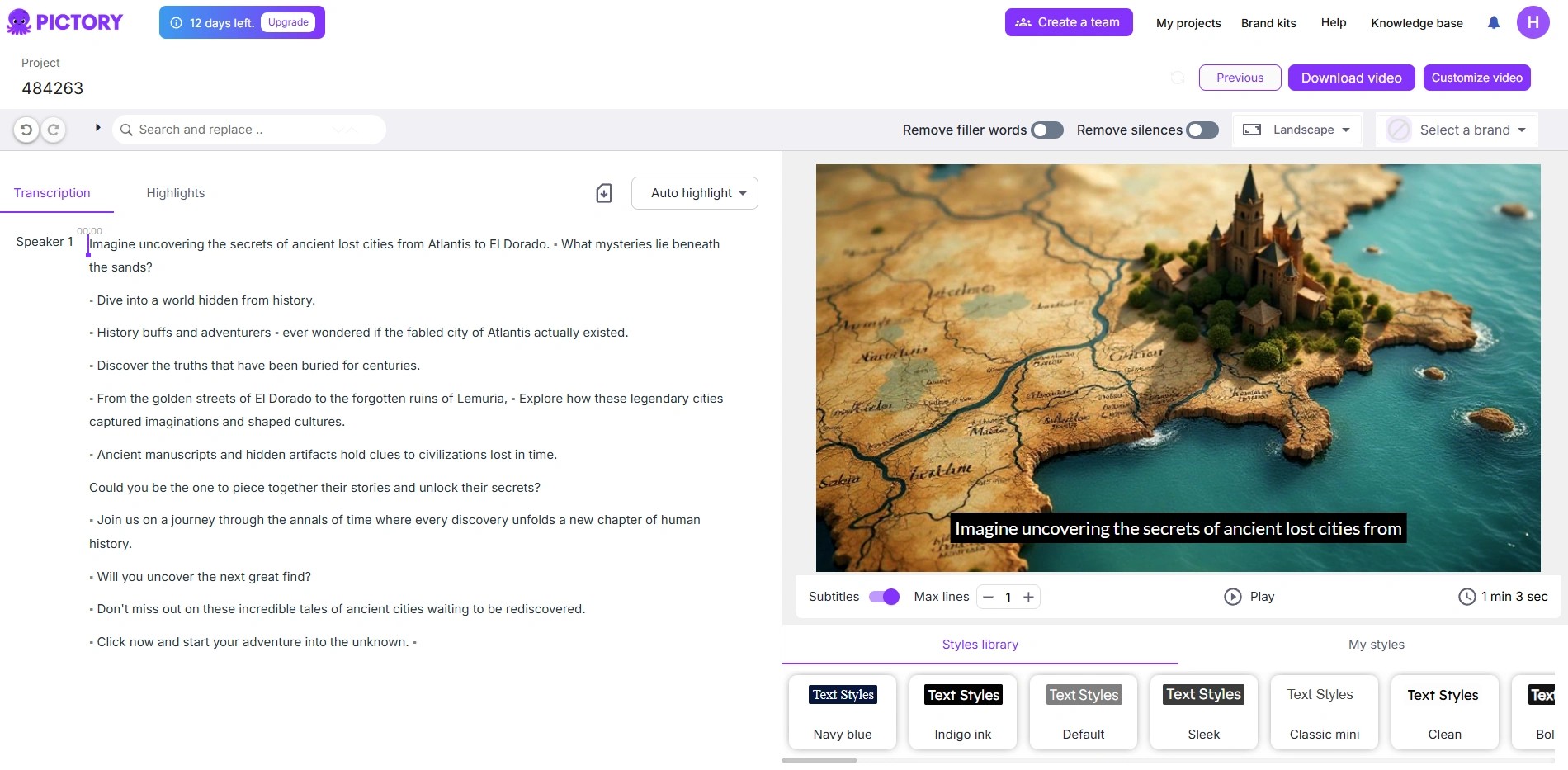Viewport: 1568px width, 770px height.
Task: Enable Remove silences toggle
Action: tap(1202, 130)
